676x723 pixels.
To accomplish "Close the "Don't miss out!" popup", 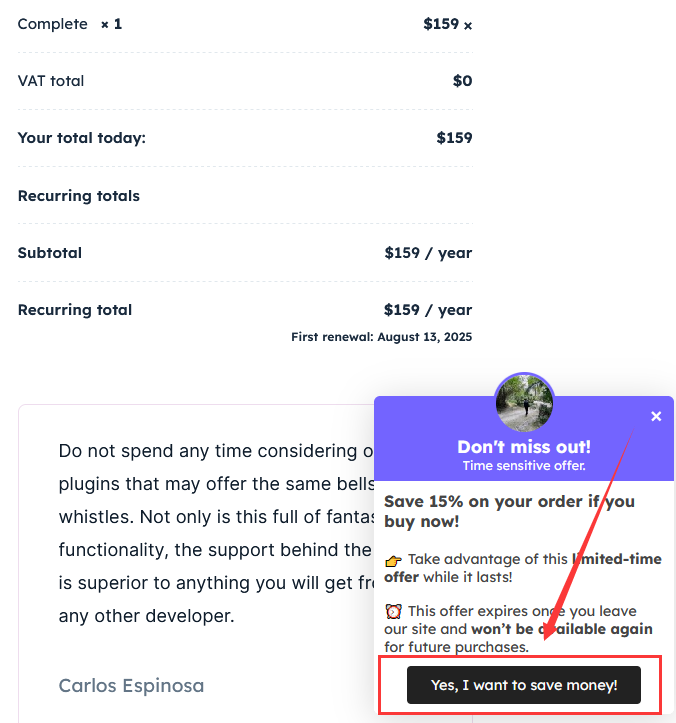I will click(x=656, y=416).
